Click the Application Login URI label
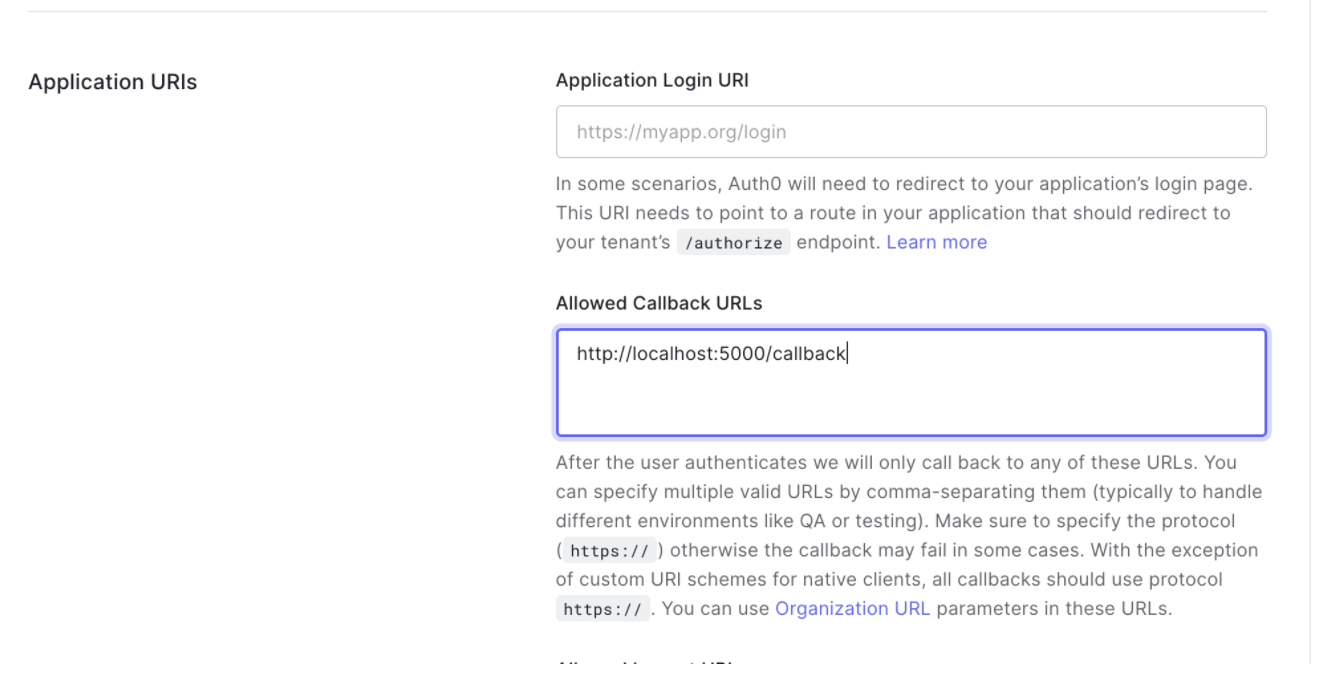The image size is (1332, 684). tap(652, 82)
